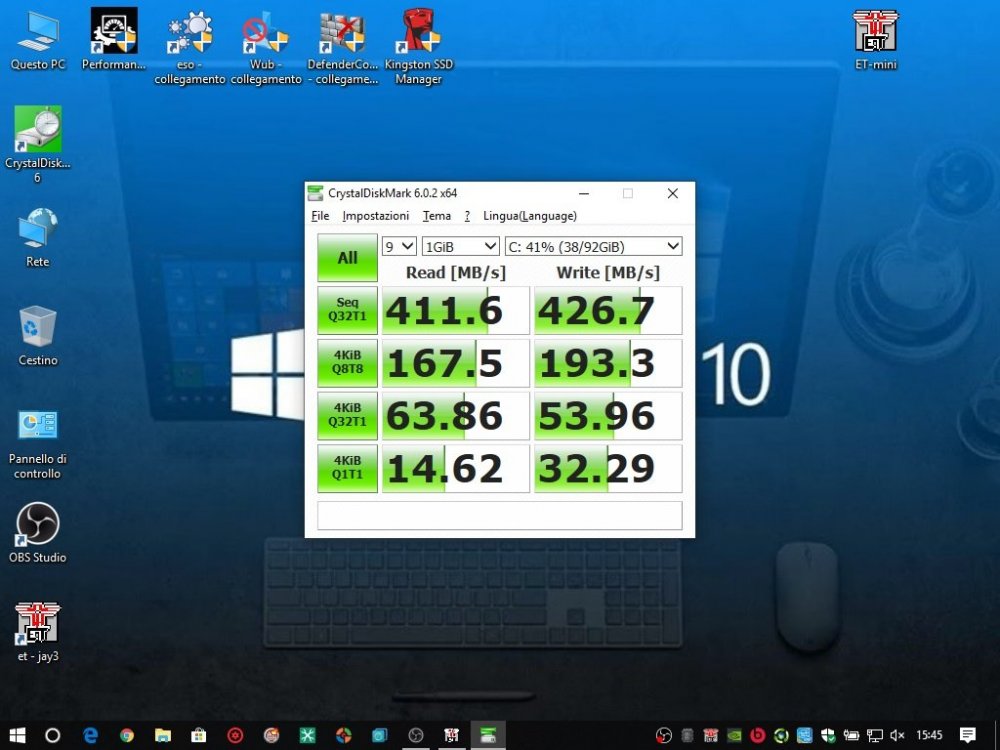This screenshot has height=750, width=1000.
Task: Run the Seq Q32T1 test button
Action: [347, 310]
